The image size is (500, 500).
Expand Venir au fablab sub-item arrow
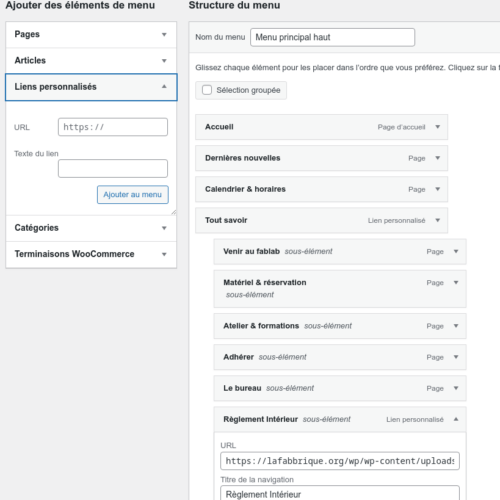tap(456, 251)
